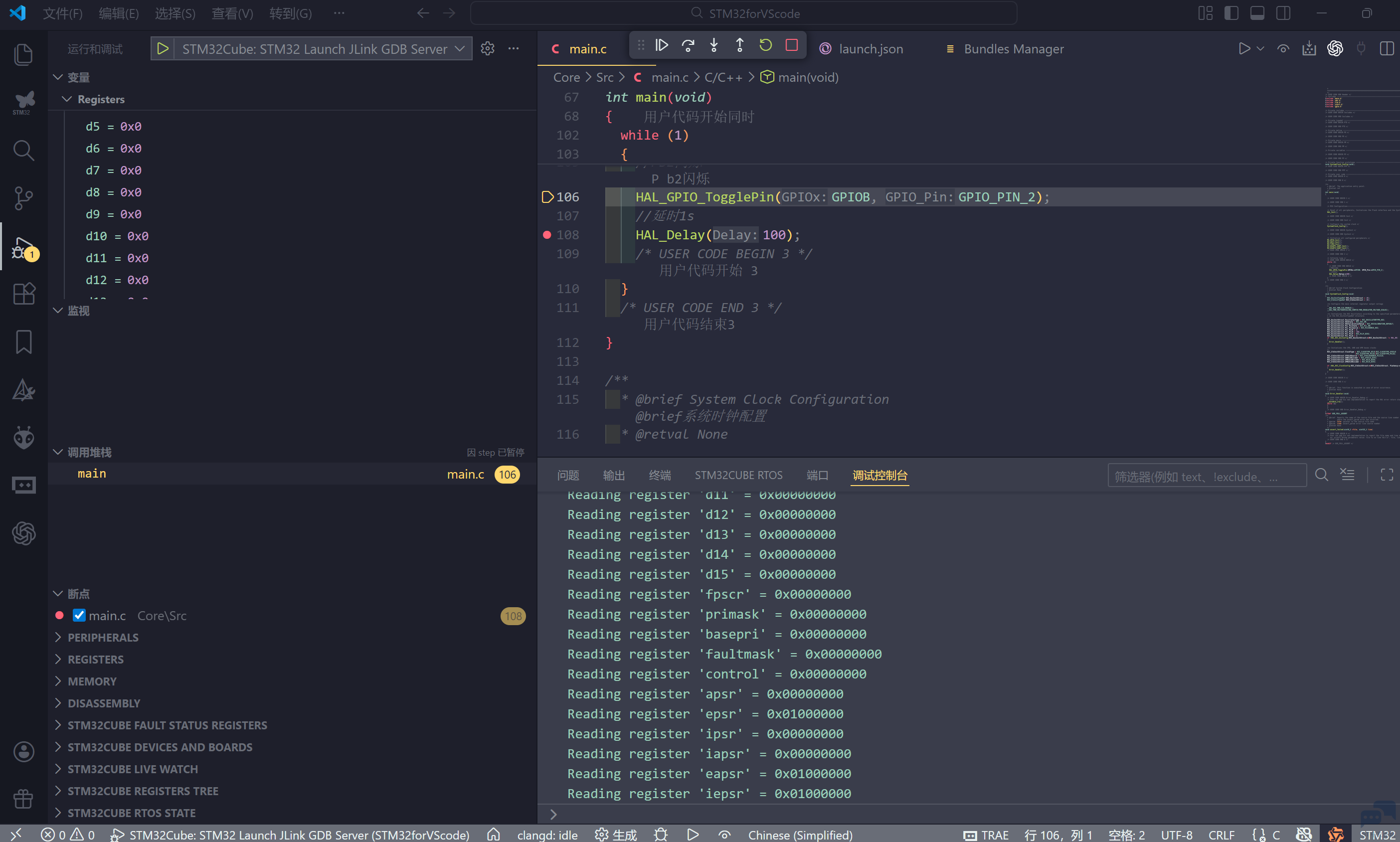Viewport: 1400px width, 842px height.
Task: Click the debug Continue button
Action: pos(662,45)
